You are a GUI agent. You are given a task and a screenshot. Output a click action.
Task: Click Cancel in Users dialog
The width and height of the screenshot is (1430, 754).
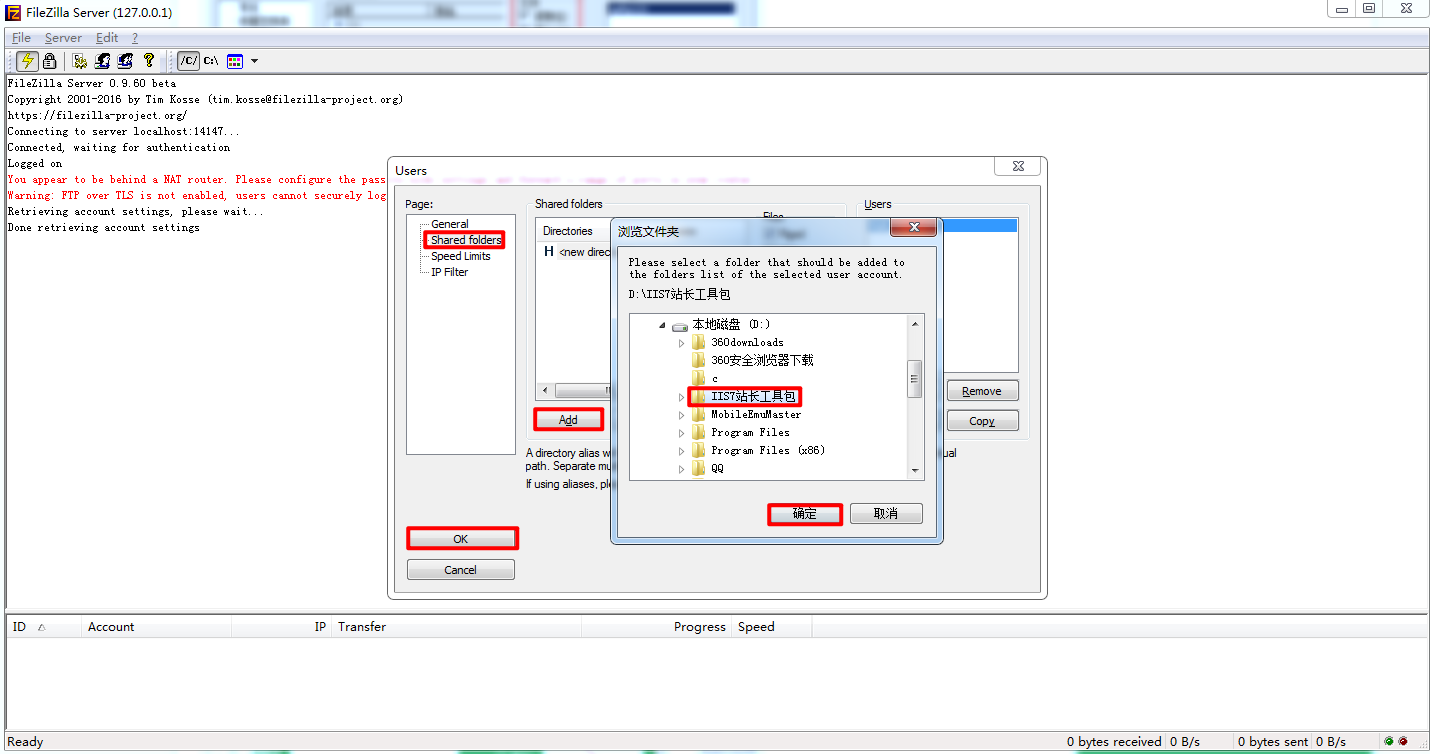click(461, 570)
